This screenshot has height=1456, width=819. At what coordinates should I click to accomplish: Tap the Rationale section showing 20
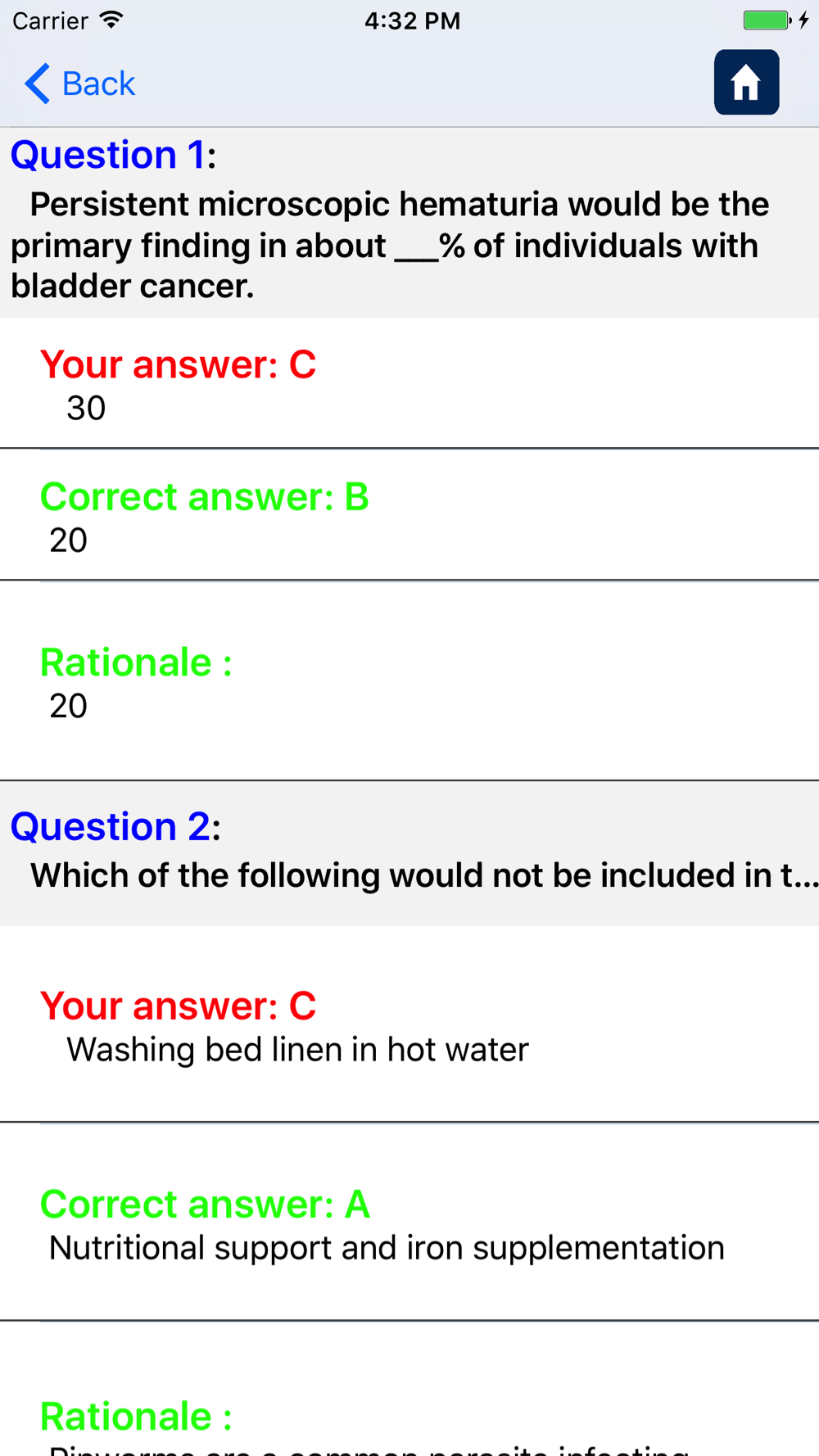point(409,681)
